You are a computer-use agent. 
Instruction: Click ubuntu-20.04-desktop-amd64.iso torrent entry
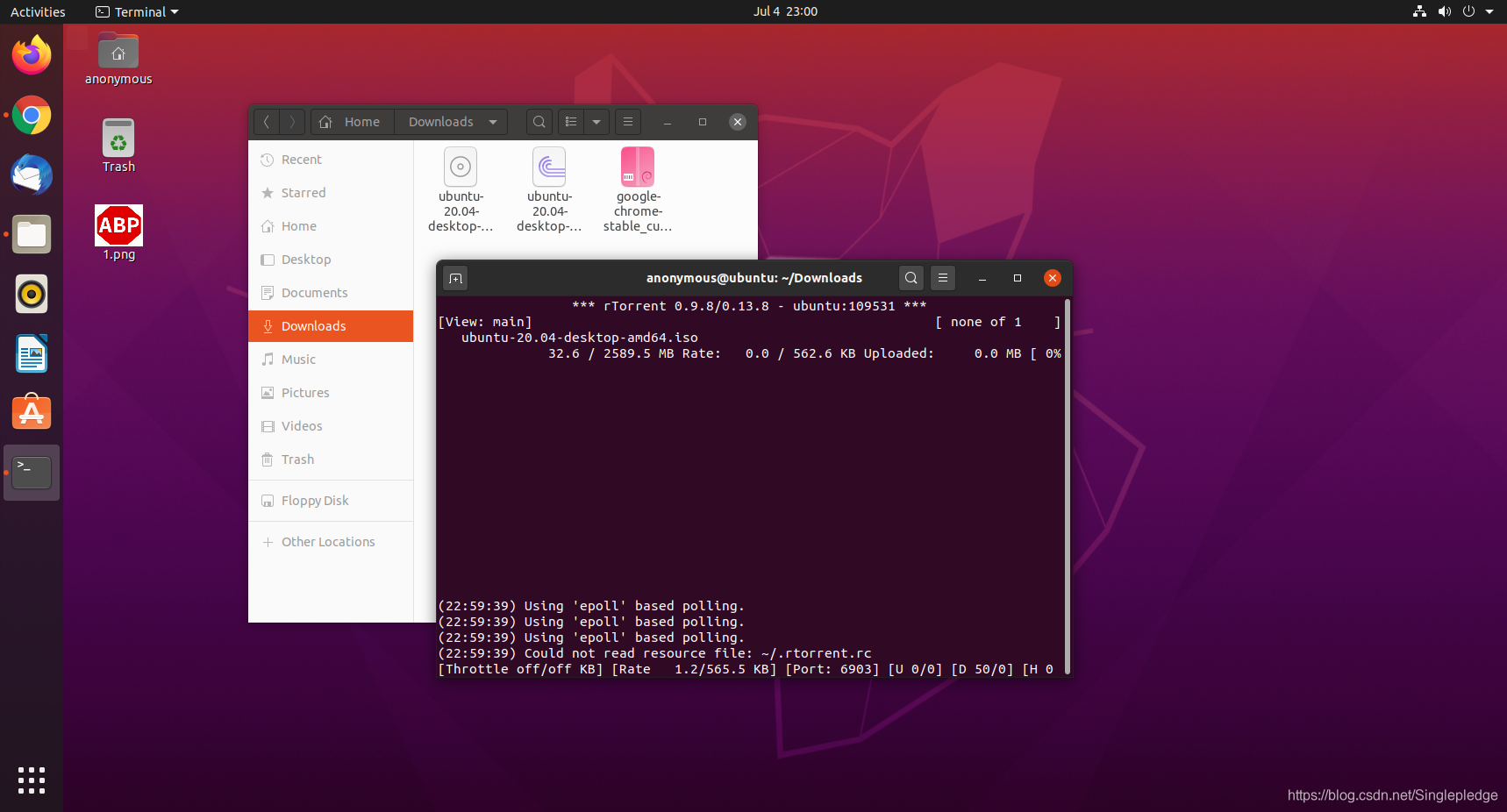point(580,338)
